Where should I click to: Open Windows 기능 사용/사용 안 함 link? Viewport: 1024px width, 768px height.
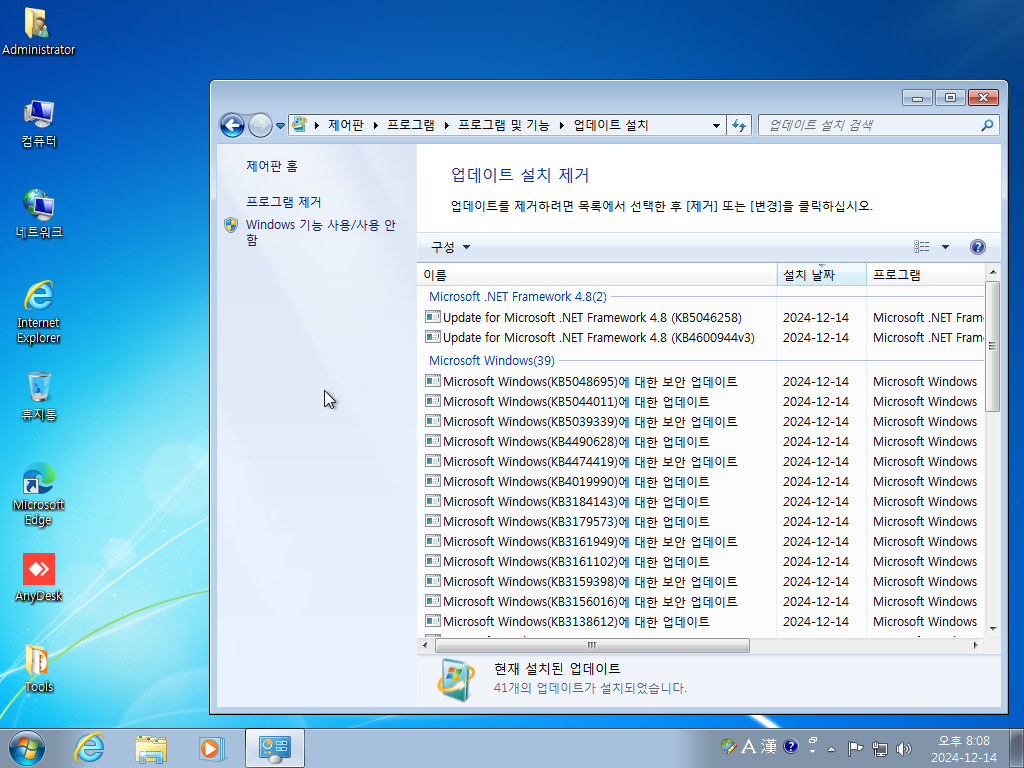(x=321, y=232)
